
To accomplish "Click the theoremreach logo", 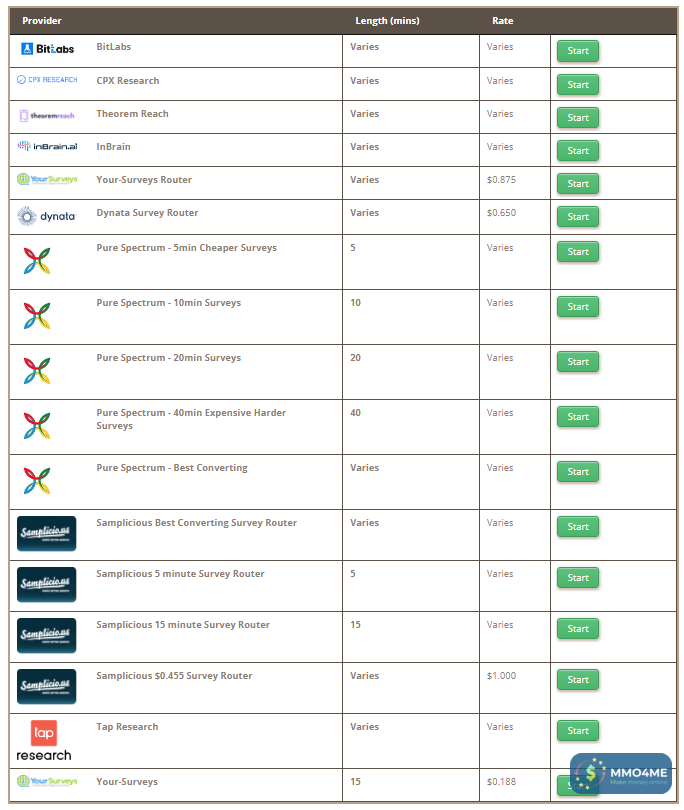I will (47, 116).
